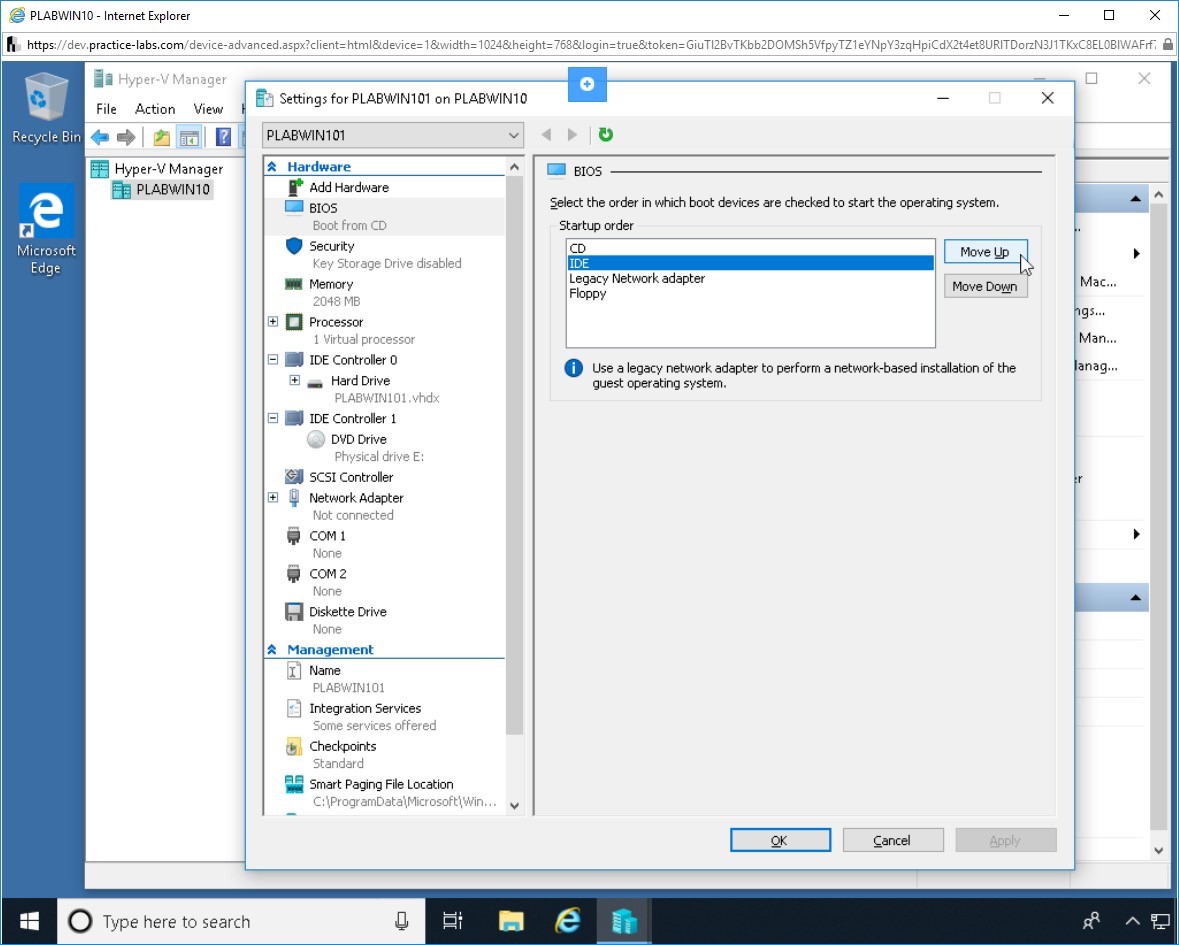The width and height of the screenshot is (1179, 945).
Task: Open the Microsoft Edge desktop shortcut
Action: click(x=46, y=229)
